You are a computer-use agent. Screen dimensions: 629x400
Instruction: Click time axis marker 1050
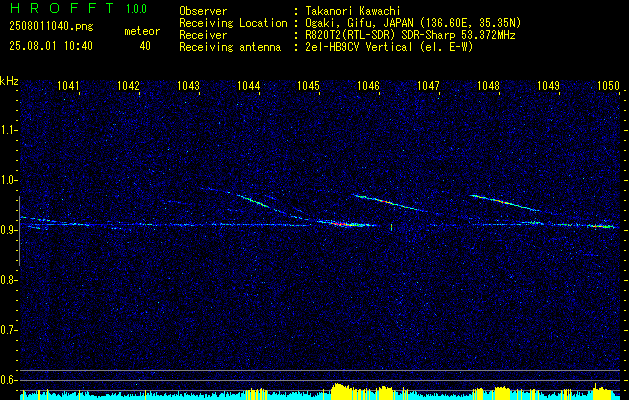609,86
